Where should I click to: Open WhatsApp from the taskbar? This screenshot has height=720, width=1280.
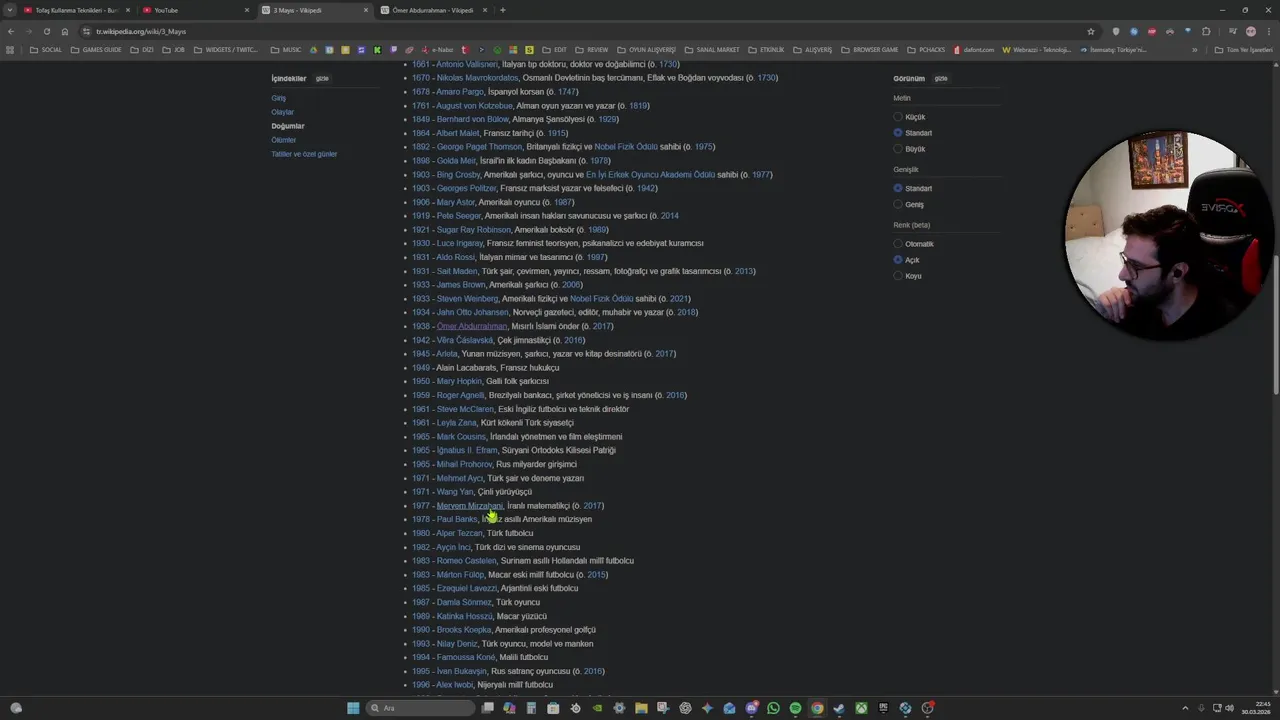point(773,708)
